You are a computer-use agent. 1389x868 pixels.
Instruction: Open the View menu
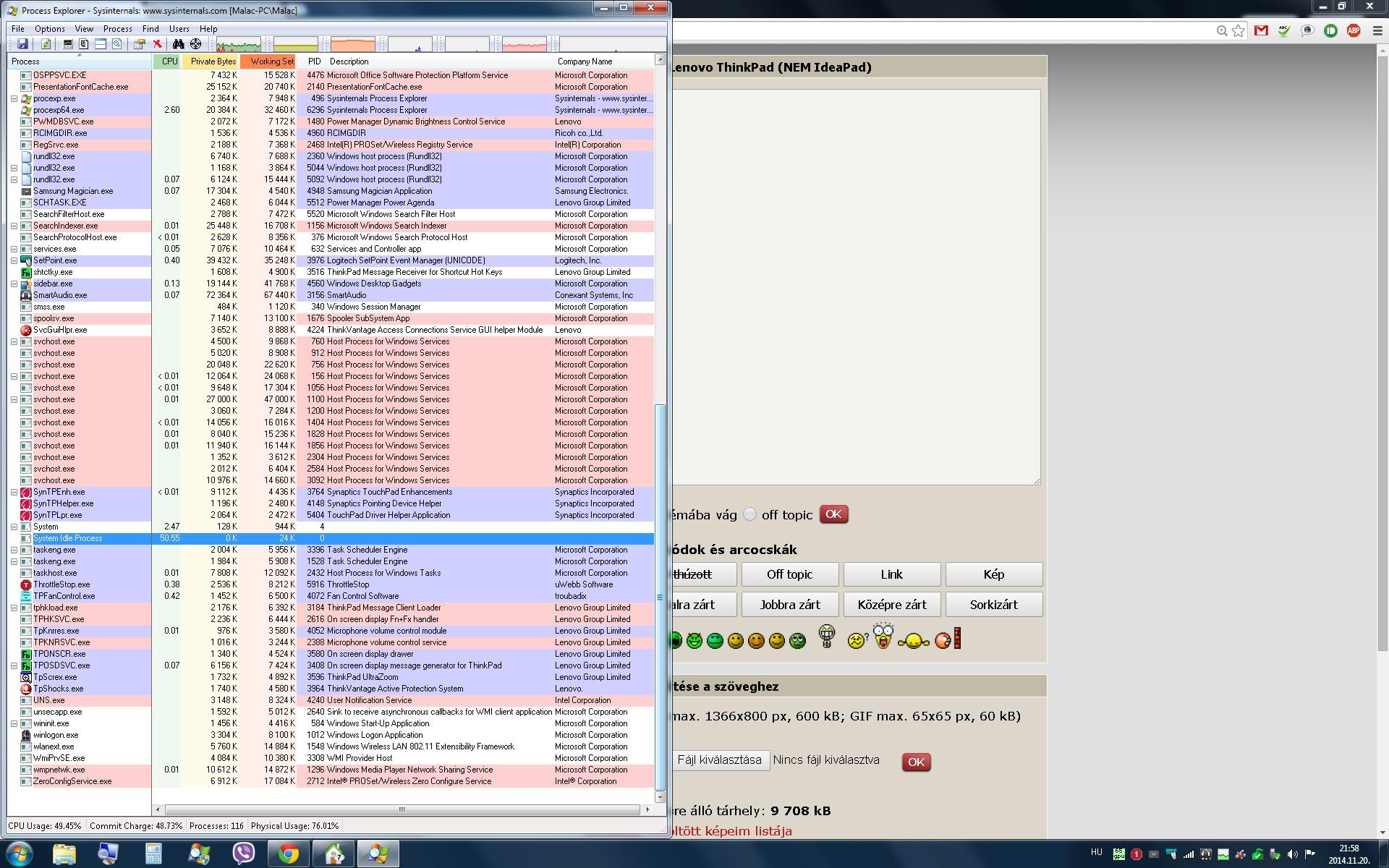84,29
